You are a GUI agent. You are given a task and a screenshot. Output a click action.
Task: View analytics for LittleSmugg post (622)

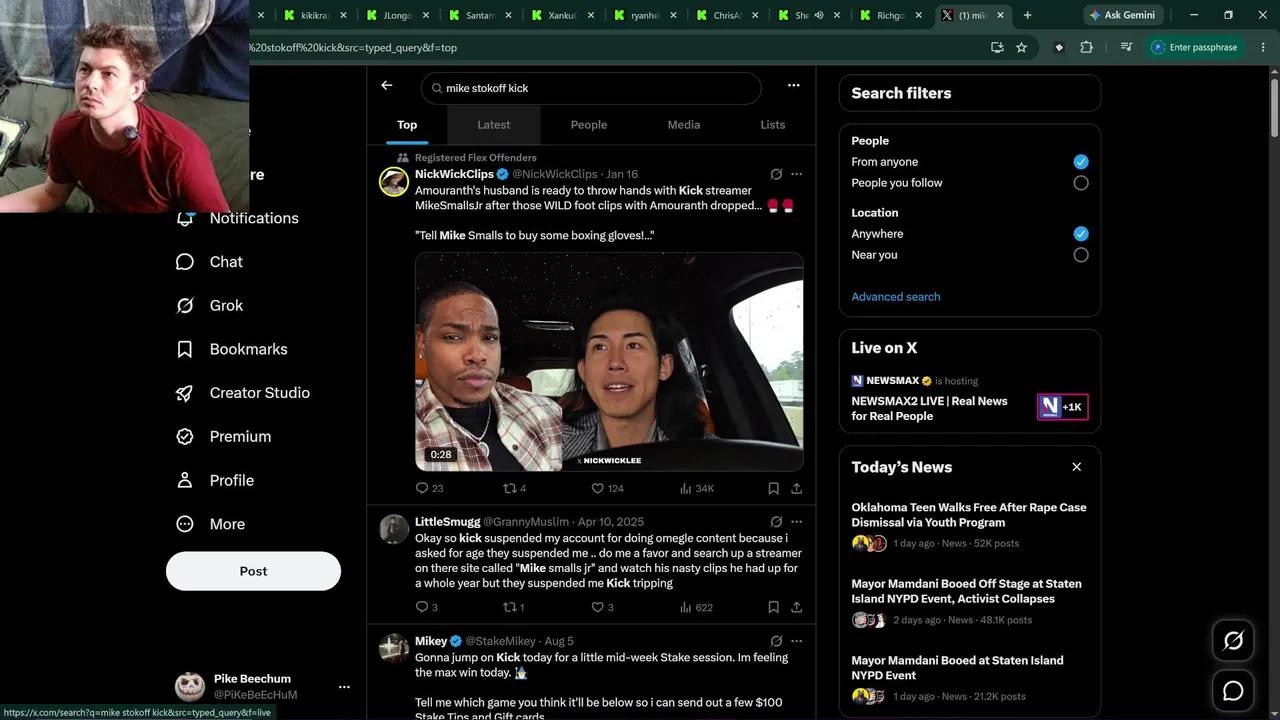[695, 607]
